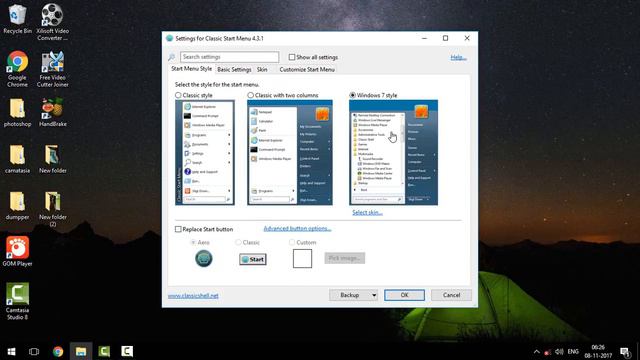The height and width of the screenshot is (360, 640).
Task: Expand the Backup dropdown arrow
Action: click(374, 295)
